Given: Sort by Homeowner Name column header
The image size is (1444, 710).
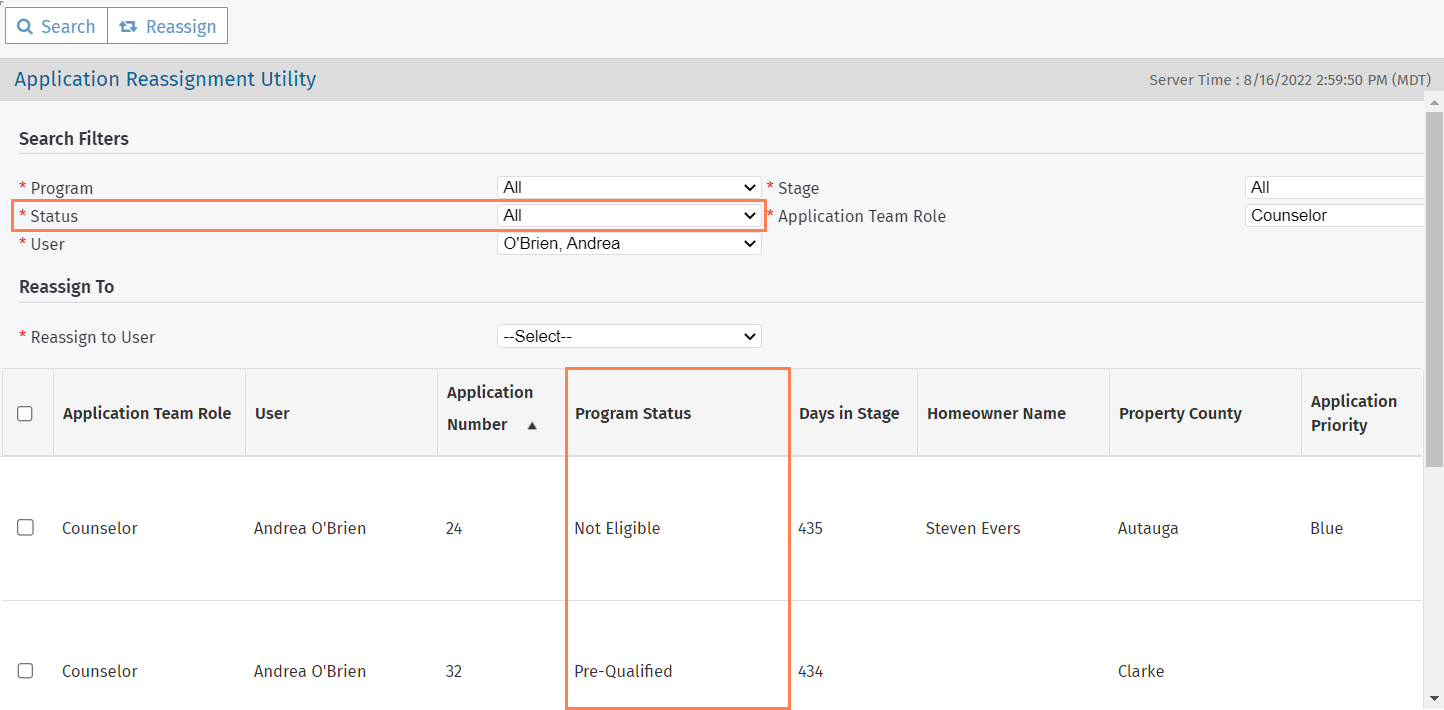Looking at the screenshot, I should coord(996,413).
